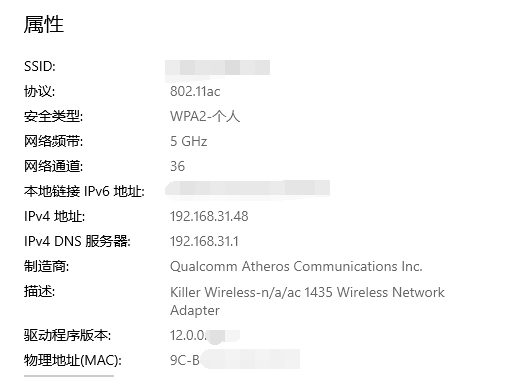Click the 协议: label
The width and height of the screenshot is (525, 377).
[39, 91]
